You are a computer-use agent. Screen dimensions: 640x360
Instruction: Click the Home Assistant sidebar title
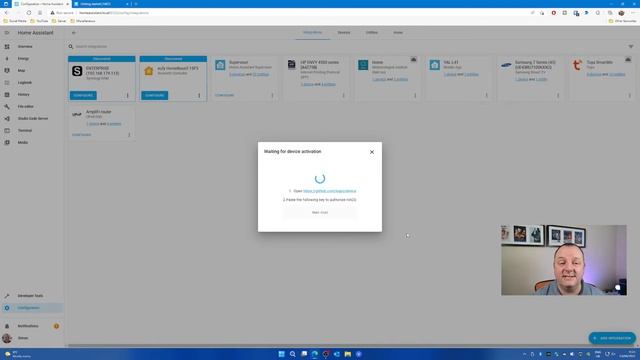(x=36, y=33)
